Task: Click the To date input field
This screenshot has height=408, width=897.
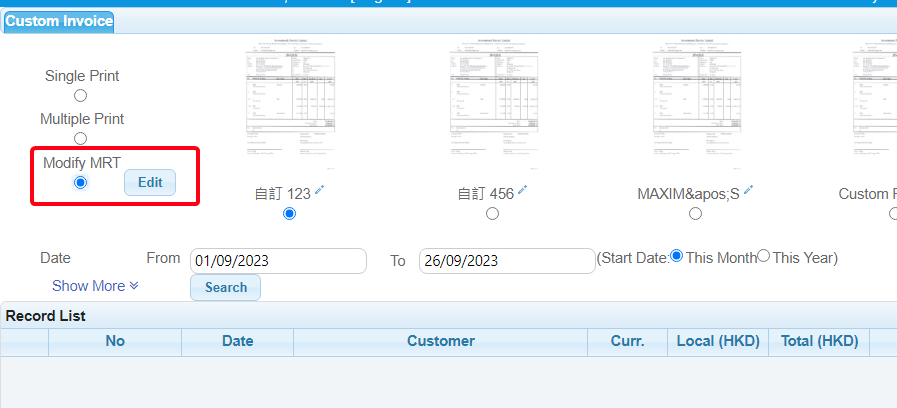Action: point(506,261)
